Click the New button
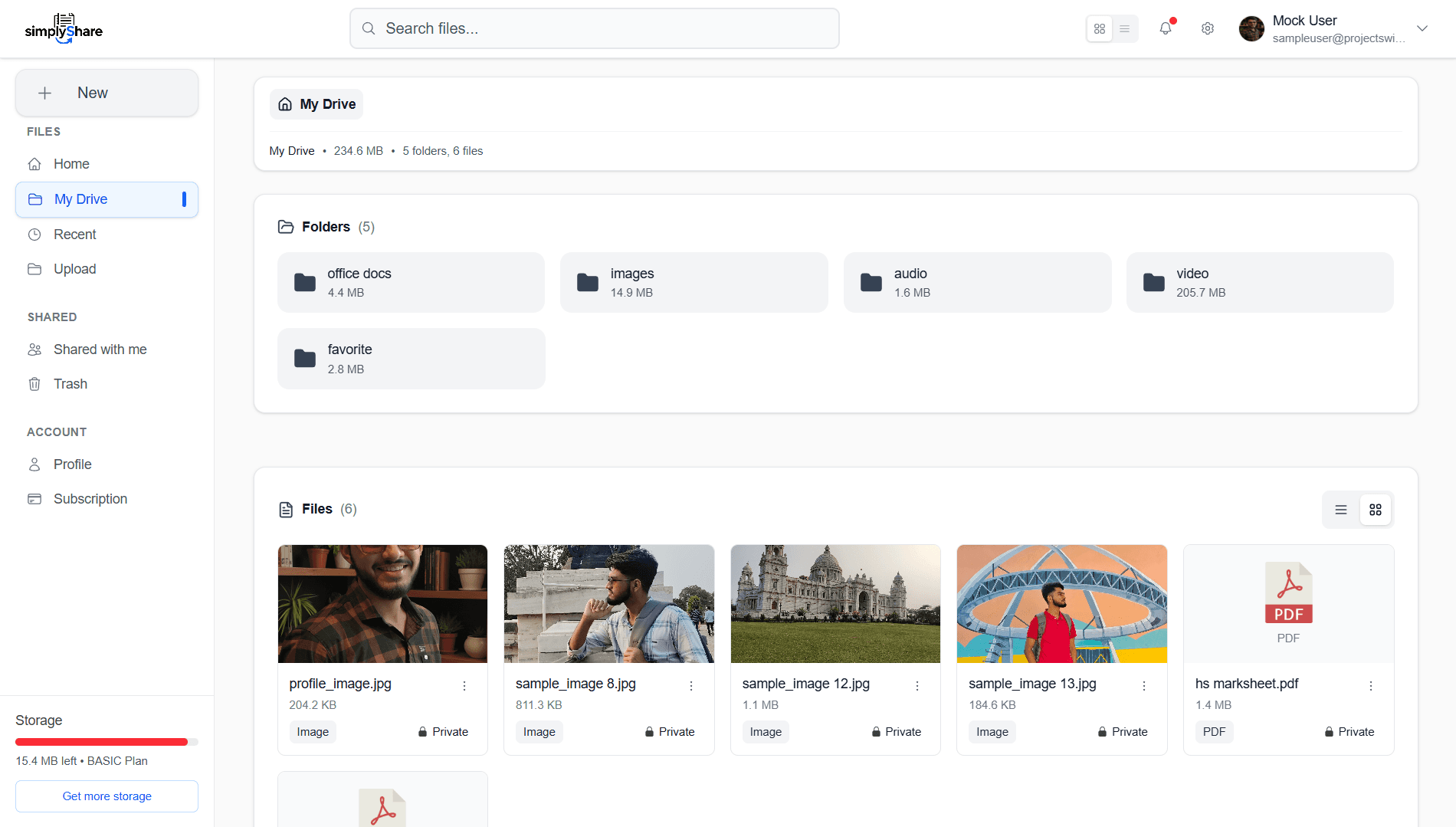Viewport: 1456px width, 827px height. (x=107, y=93)
